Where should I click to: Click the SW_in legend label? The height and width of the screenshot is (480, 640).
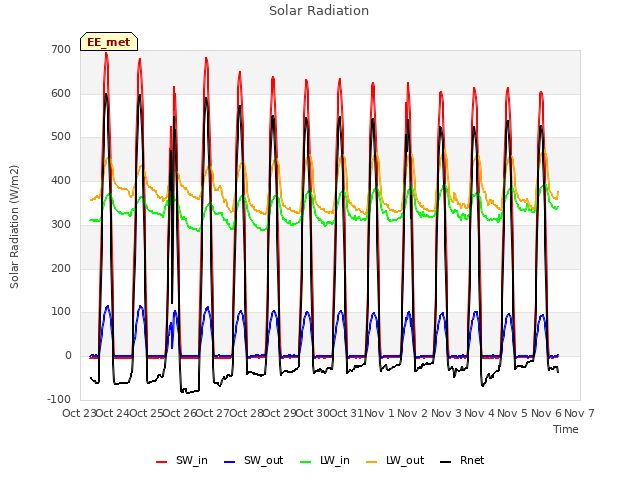(191, 460)
